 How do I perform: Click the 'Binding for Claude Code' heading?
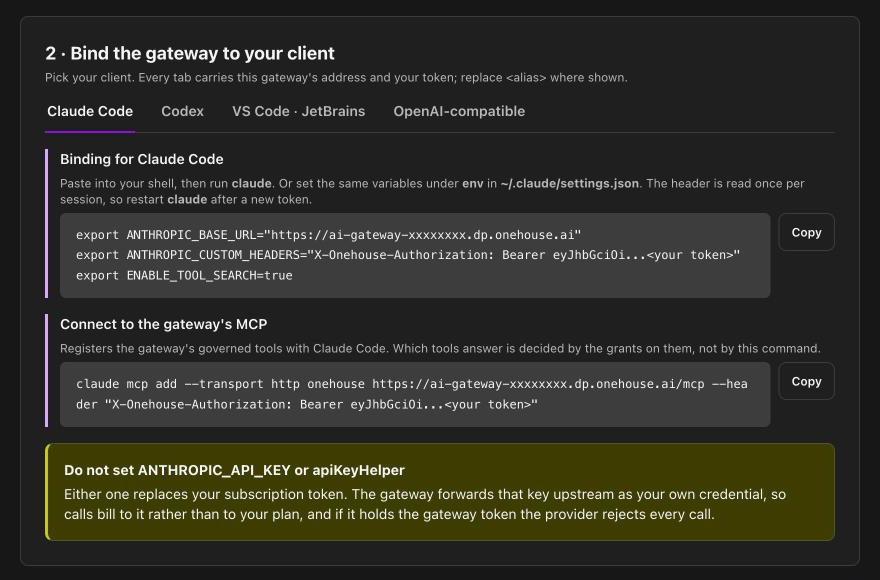click(141, 159)
